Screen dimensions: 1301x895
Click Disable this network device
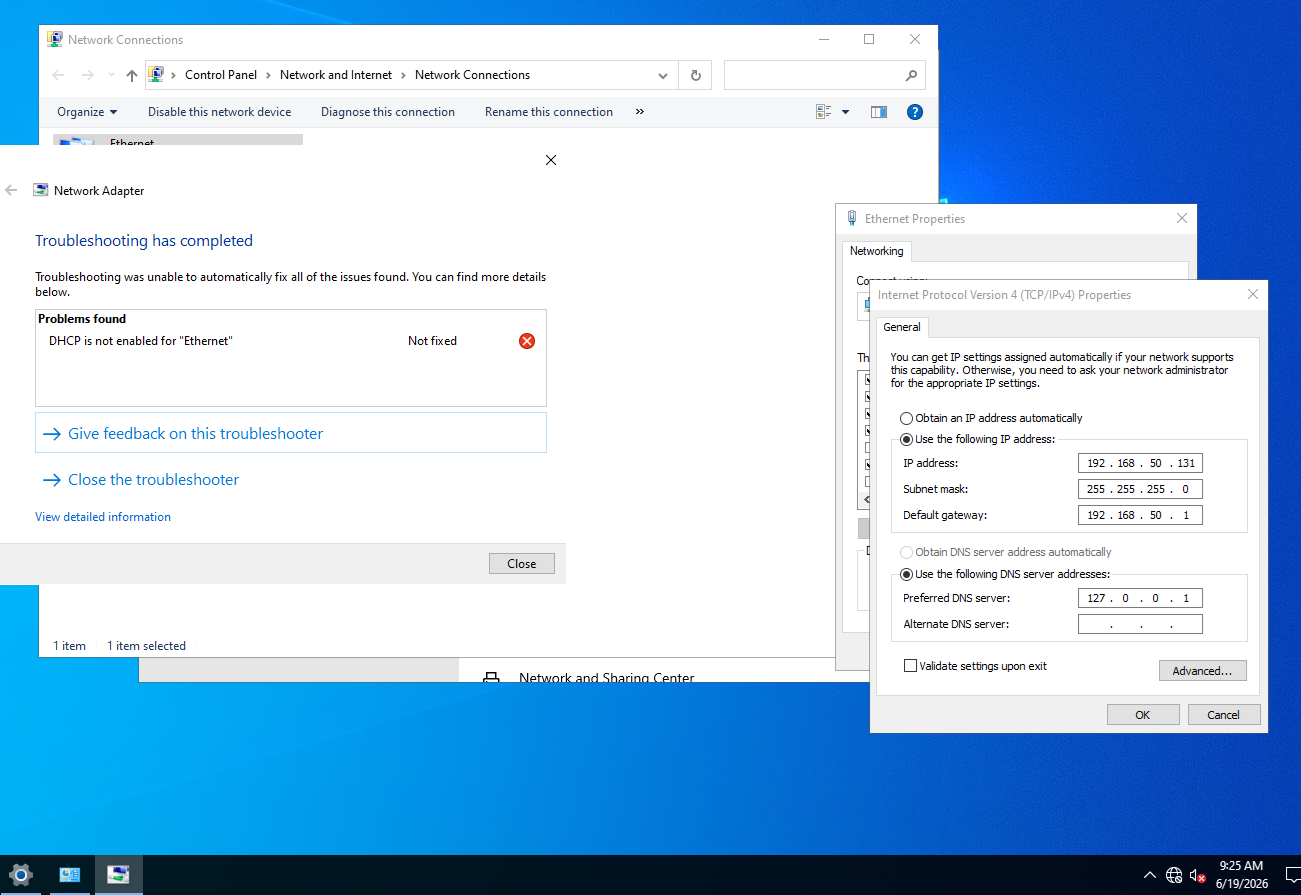[220, 112]
